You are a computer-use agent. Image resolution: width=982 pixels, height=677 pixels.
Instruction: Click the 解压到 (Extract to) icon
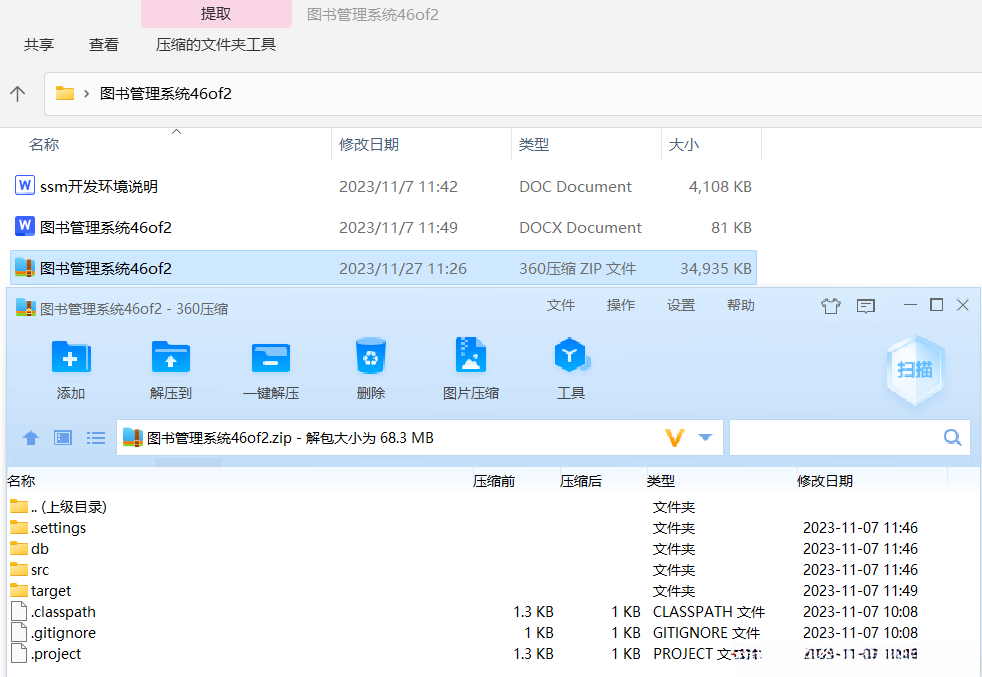click(170, 357)
